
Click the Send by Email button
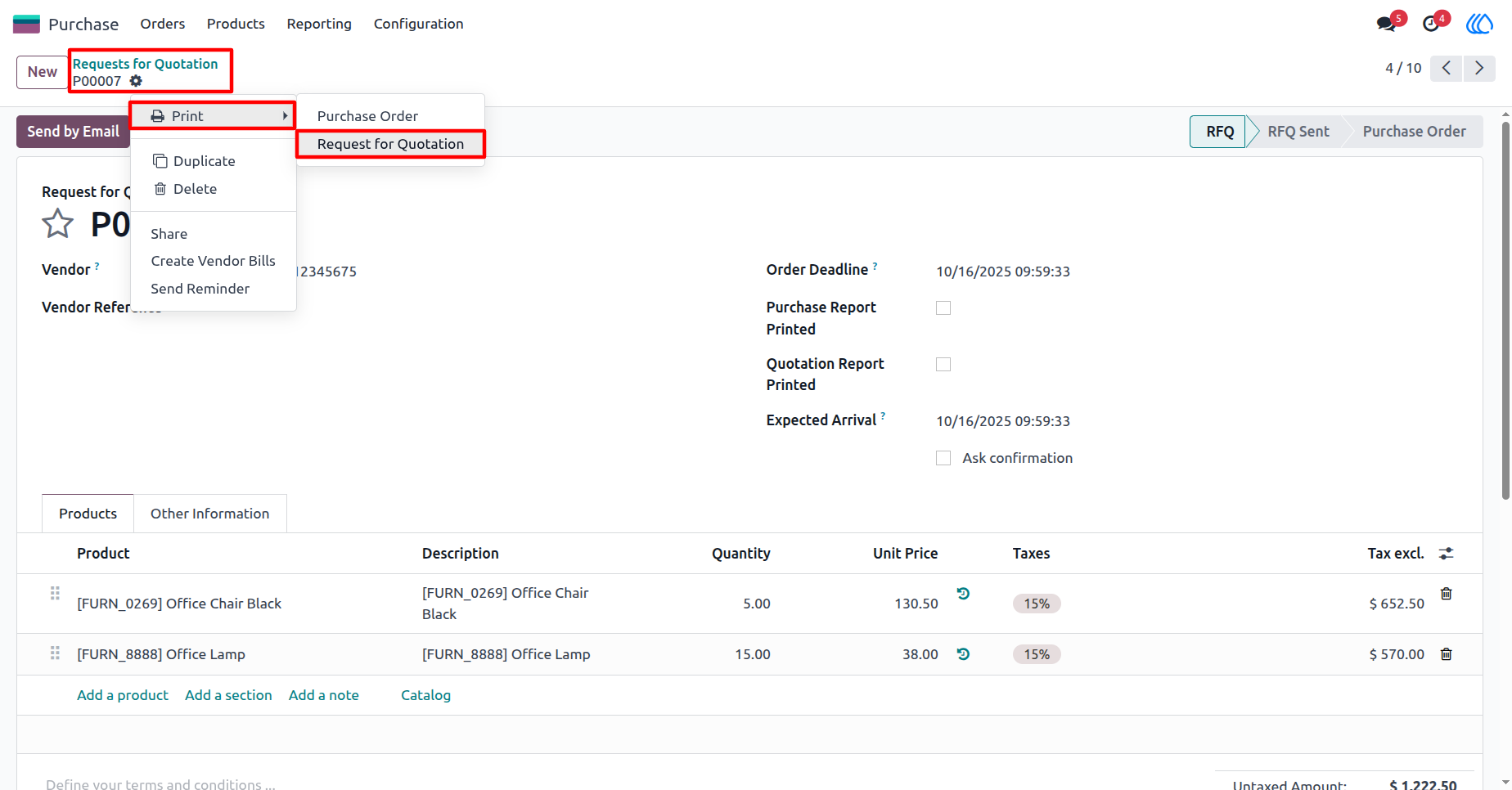pyautogui.click(x=73, y=132)
